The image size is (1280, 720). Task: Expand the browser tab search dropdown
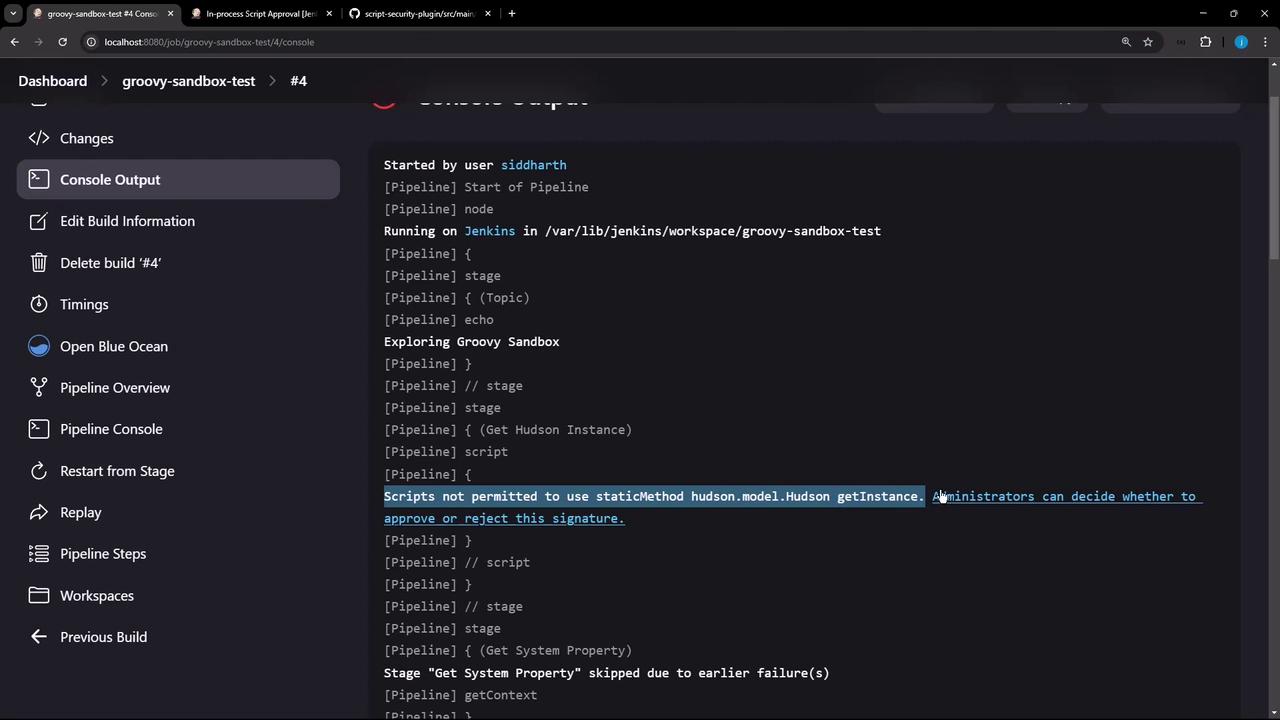(x=13, y=14)
